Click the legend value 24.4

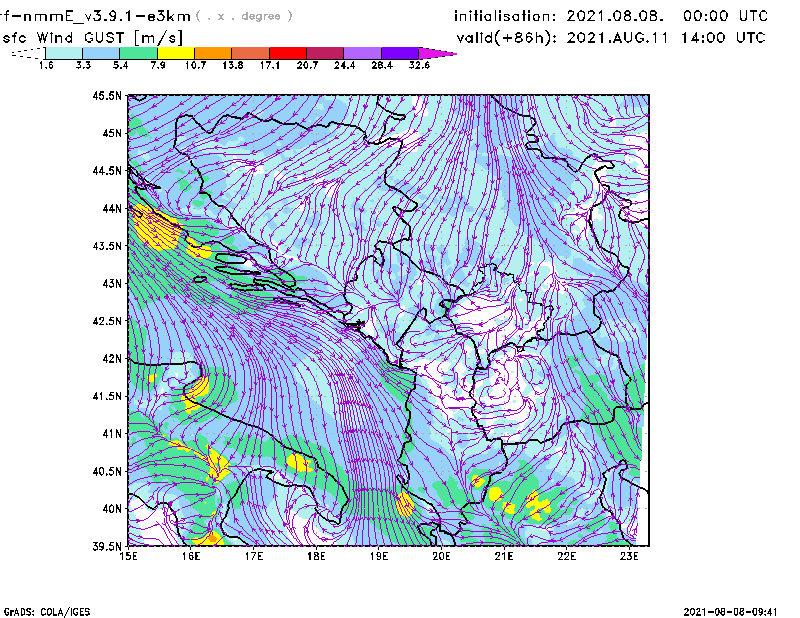tap(344, 65)
